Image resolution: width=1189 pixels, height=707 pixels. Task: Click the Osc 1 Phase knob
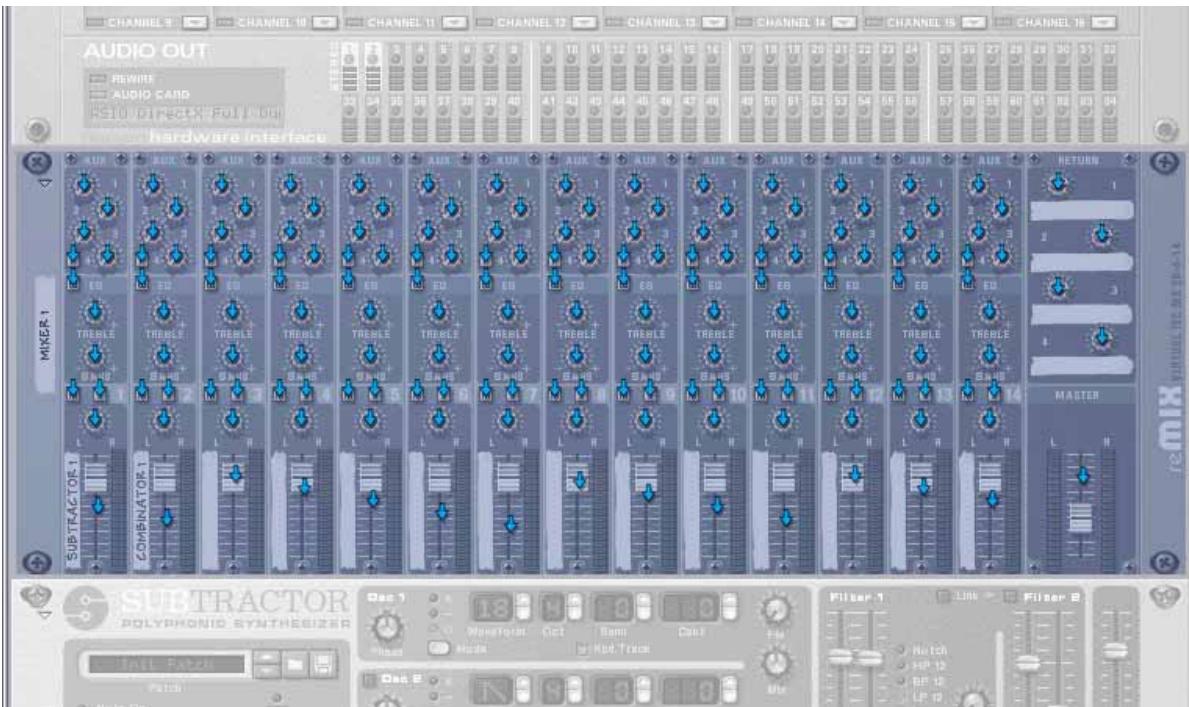(386, 626)
